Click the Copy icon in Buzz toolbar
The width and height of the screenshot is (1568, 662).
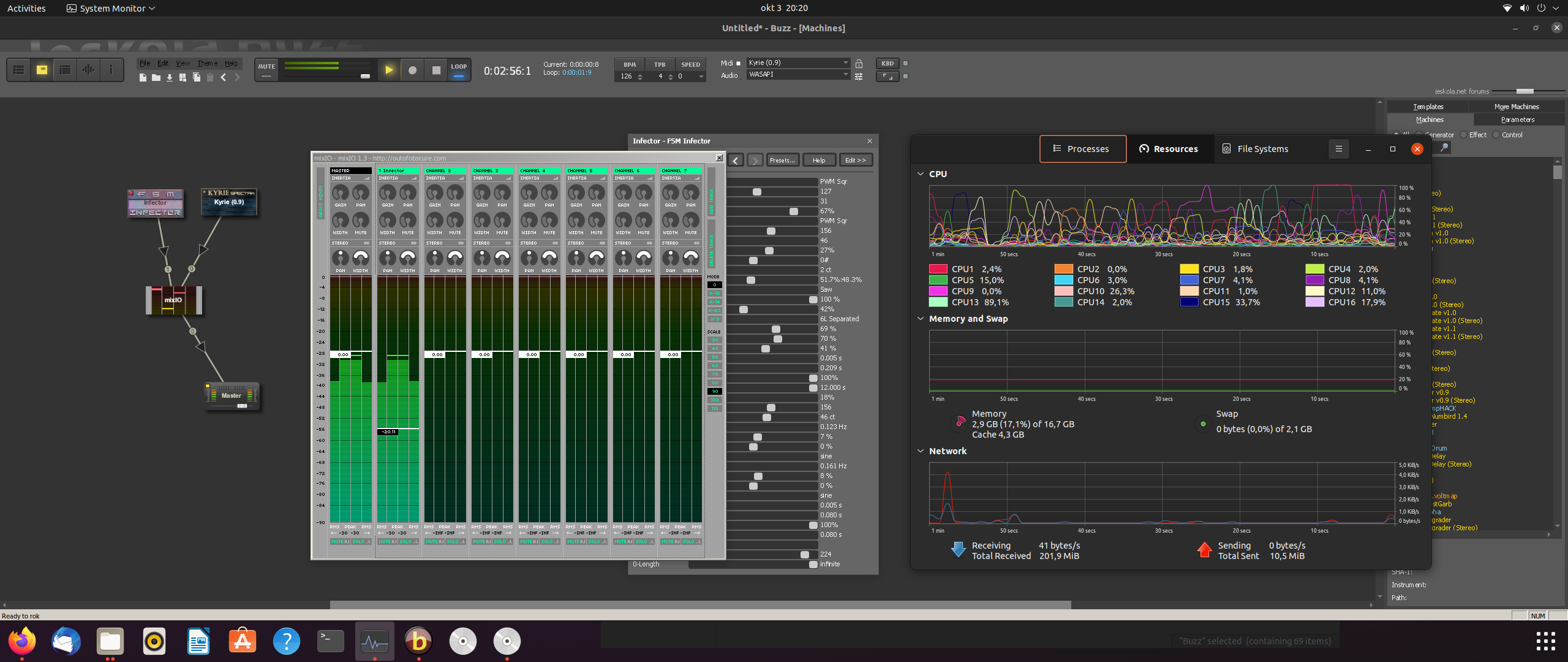pos(197,77)
